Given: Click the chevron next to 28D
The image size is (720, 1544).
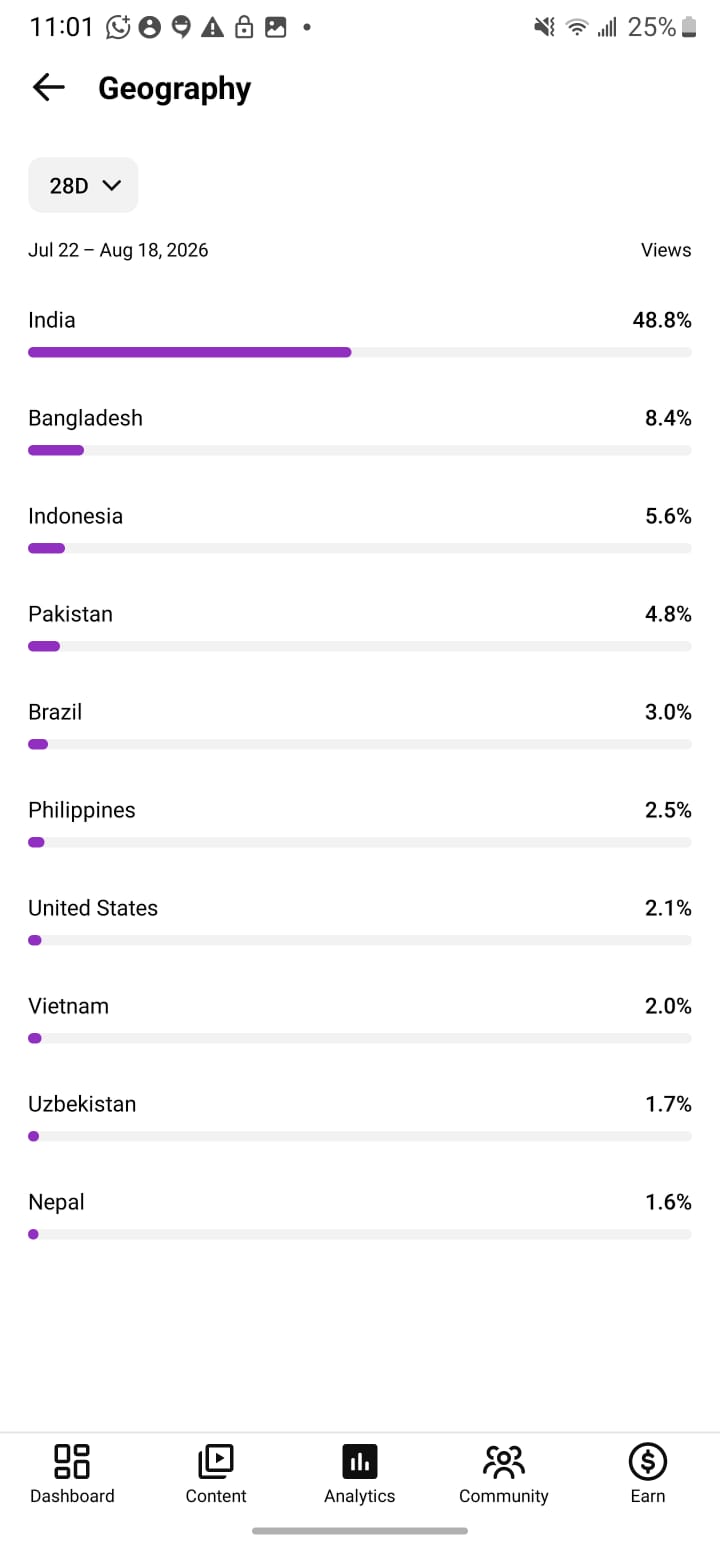Looking at the screenshot, I should coord(111,185).
